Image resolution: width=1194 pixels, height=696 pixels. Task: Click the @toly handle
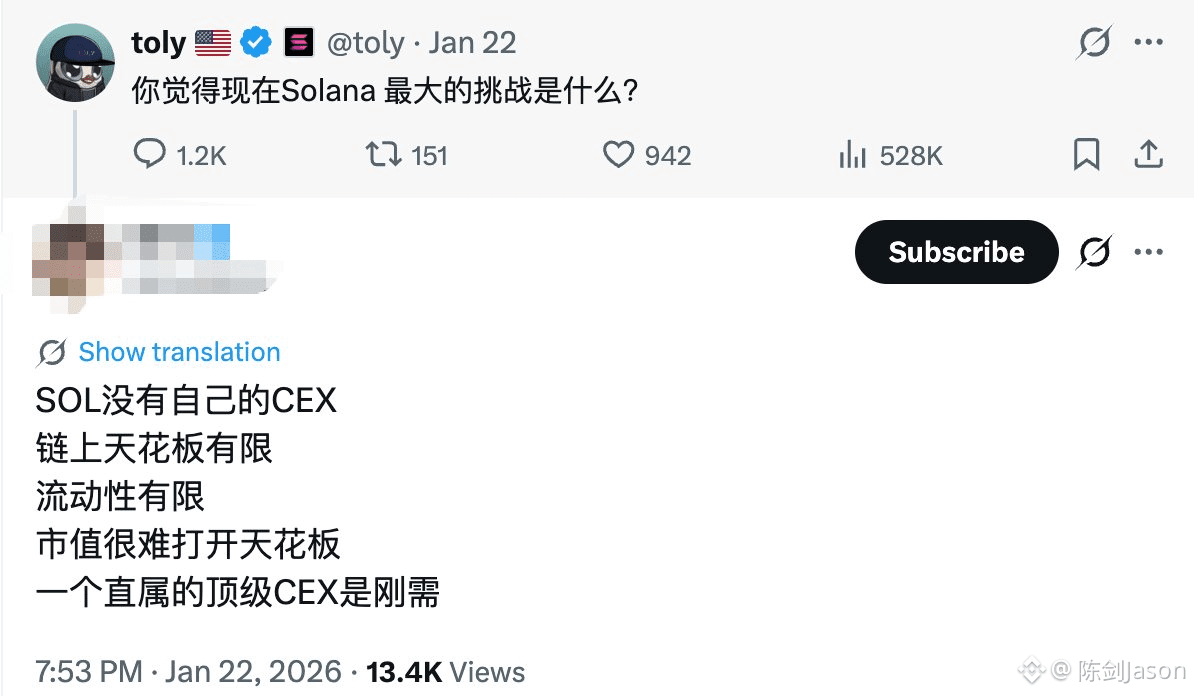coord(366,43)
